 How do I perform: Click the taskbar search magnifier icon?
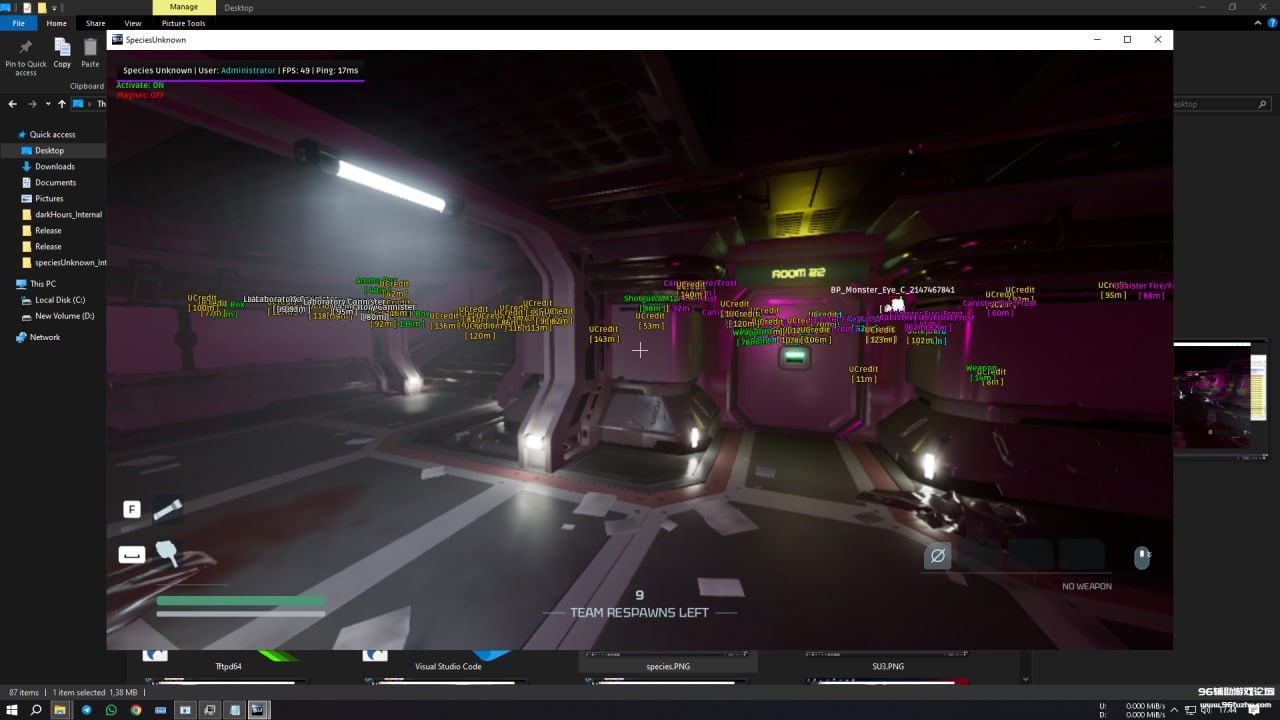pyautogui.click(x=36, y=710)
